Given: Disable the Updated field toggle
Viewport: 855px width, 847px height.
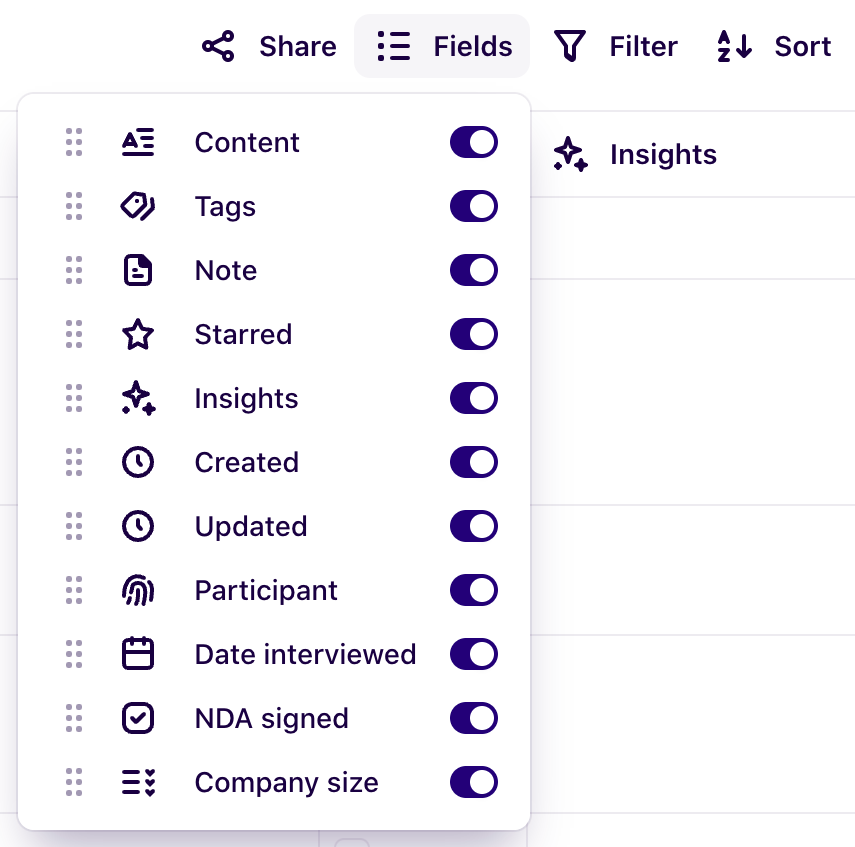Looking at the screenshot, I should point(474,526).
